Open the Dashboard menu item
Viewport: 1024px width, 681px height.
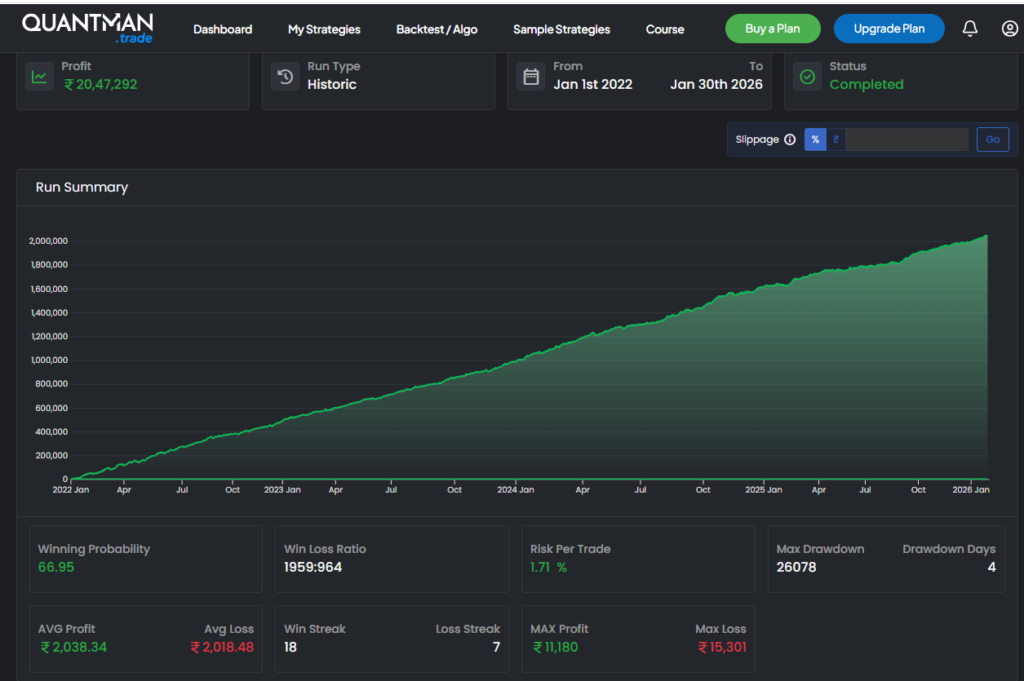pos(222,29)
